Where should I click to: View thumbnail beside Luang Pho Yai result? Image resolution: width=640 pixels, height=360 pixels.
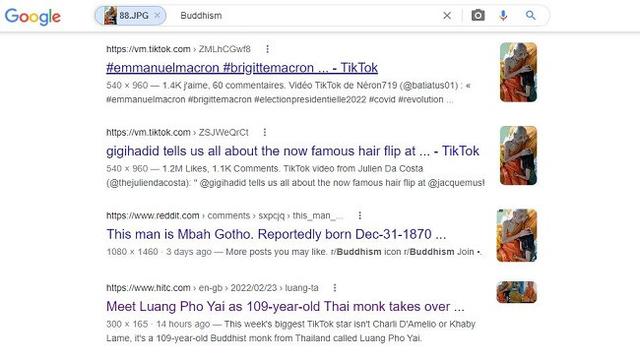click(517, 292)
